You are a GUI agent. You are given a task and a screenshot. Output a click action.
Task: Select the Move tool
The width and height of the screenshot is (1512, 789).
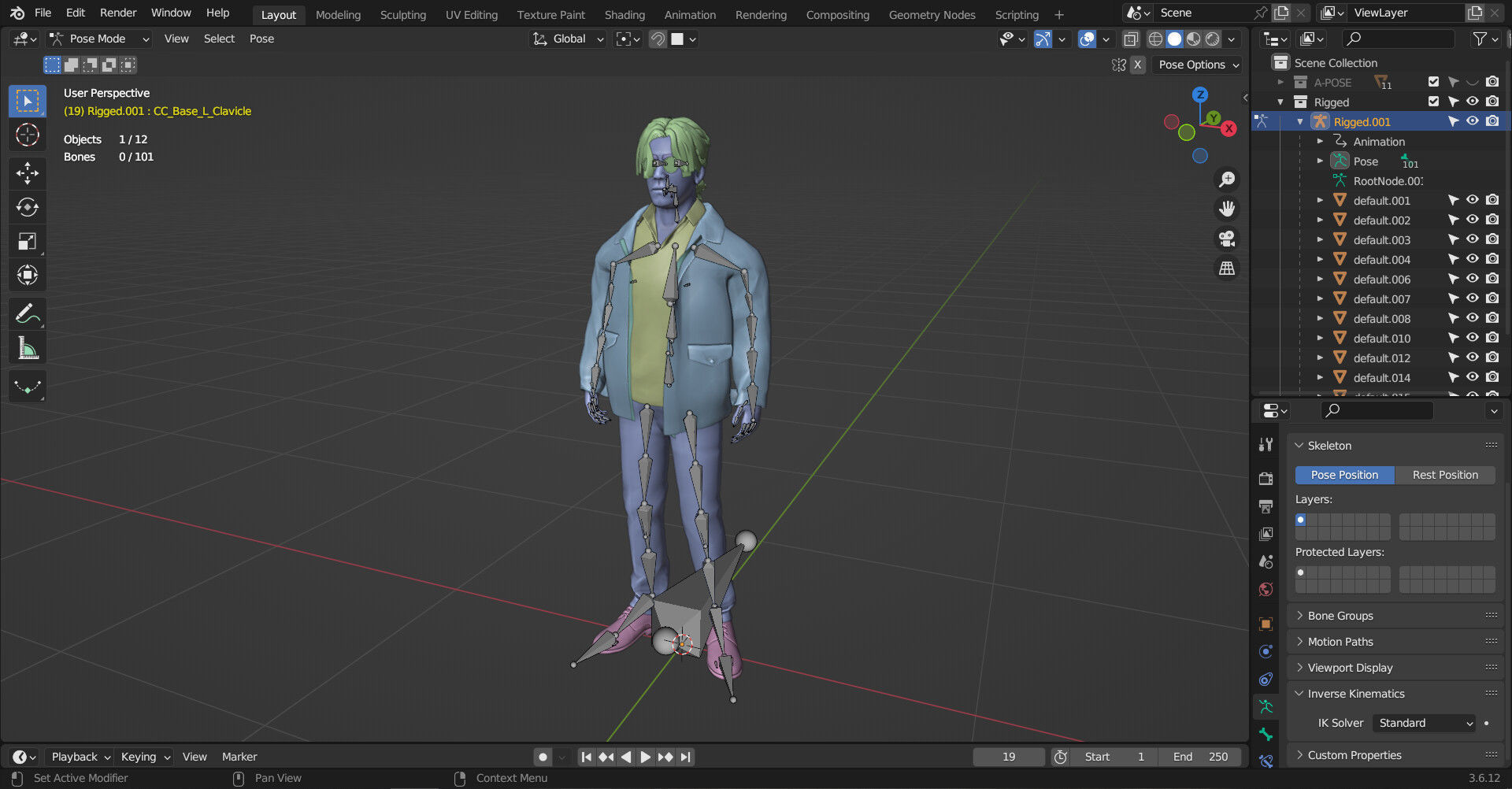pyautogui.click(x=28, y=172)
